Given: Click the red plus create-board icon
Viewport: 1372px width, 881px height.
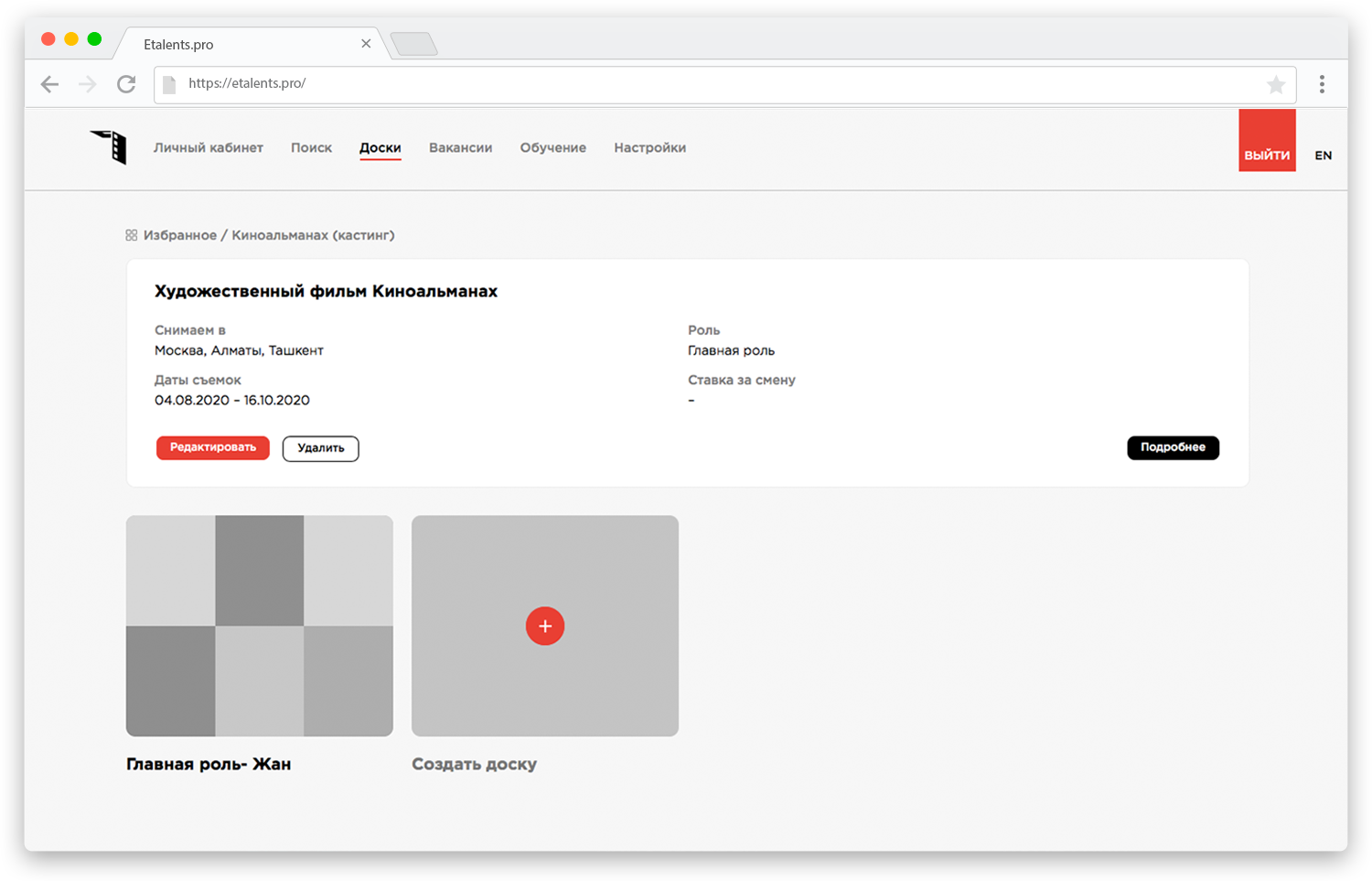Looking at the screenshot, I should pyautogui.click(x=545, y=626).
